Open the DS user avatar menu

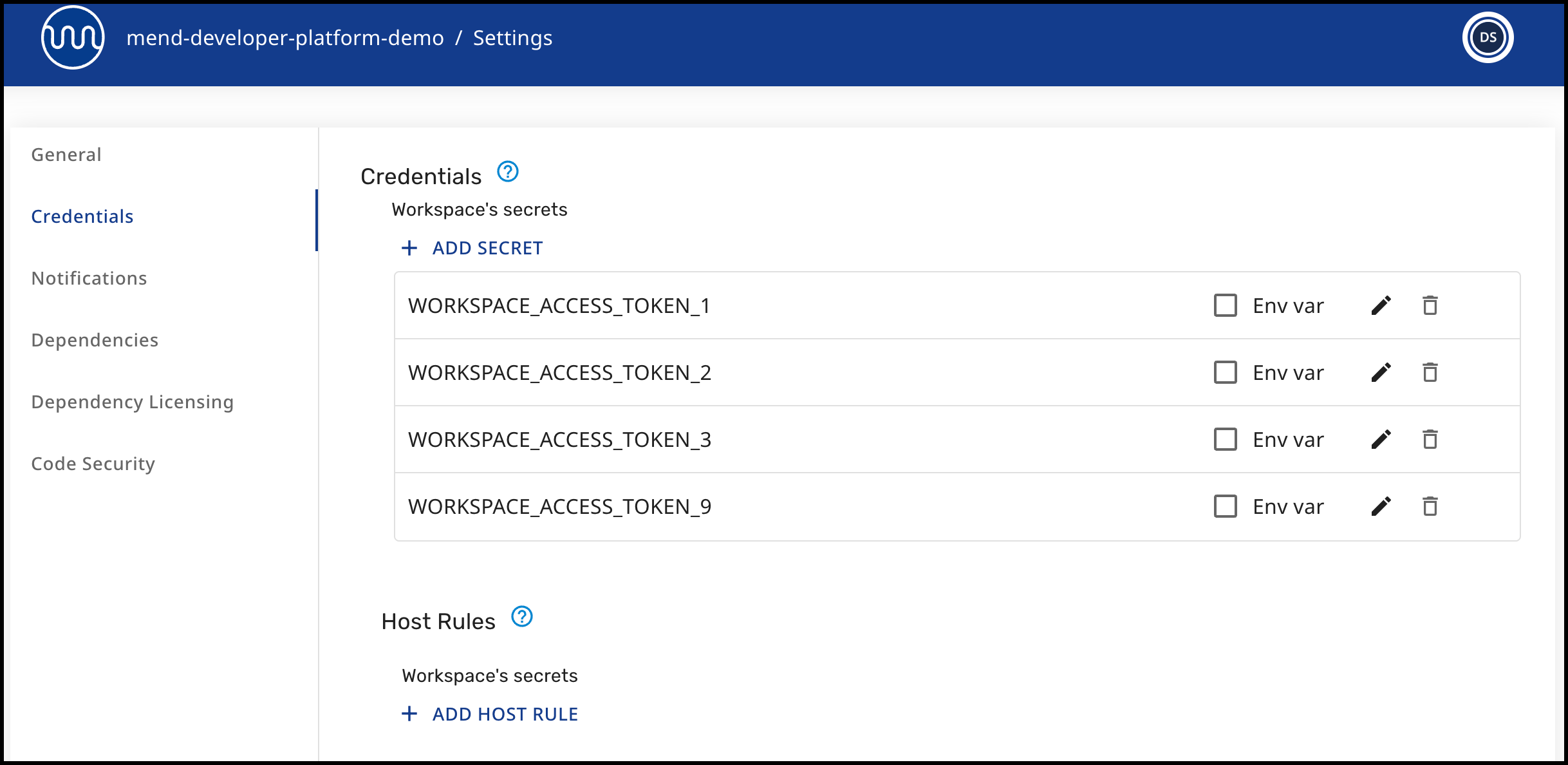click(1488, 38)
